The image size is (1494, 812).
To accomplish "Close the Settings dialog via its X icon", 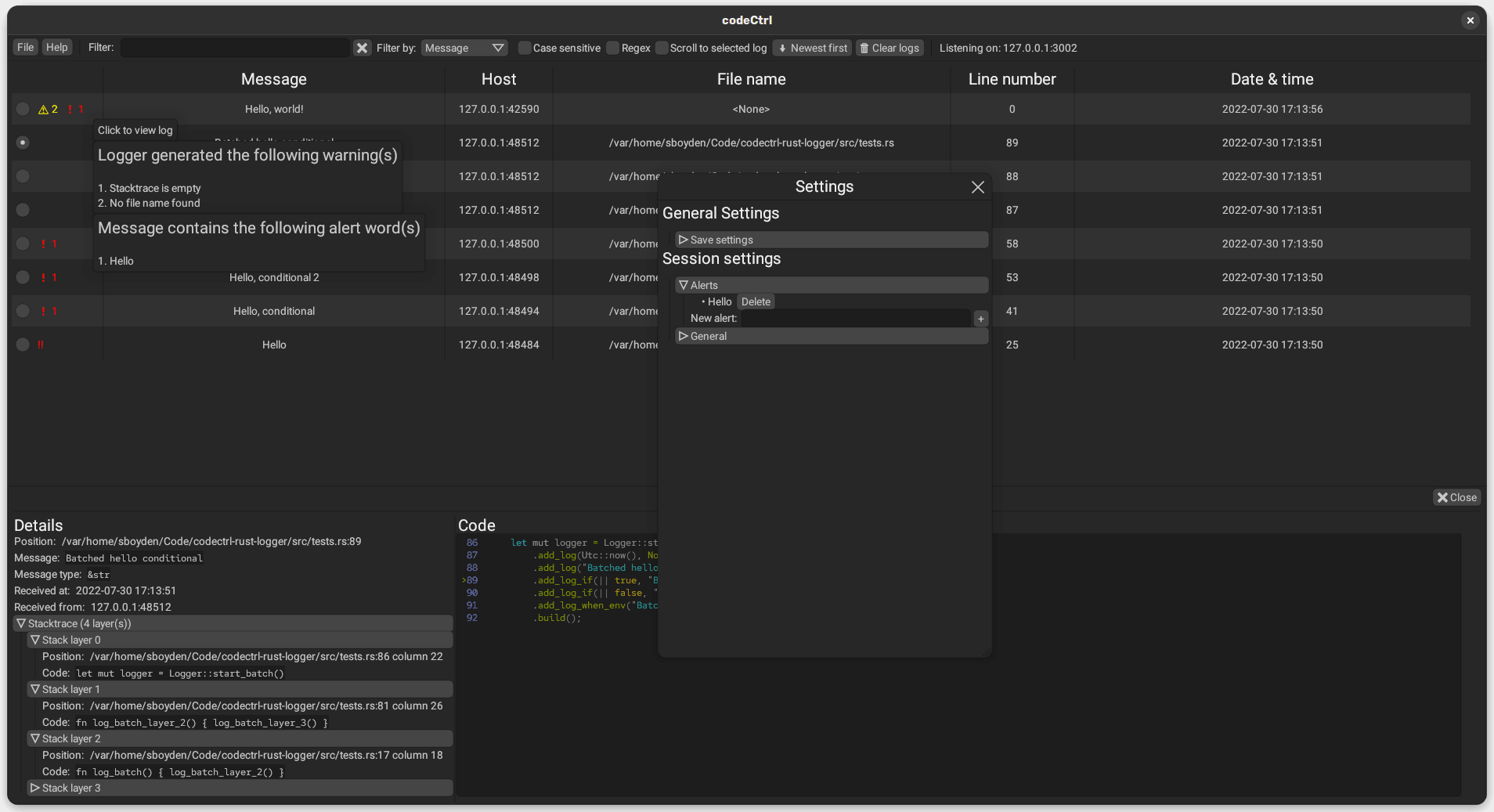I will (x=977, y=187).
